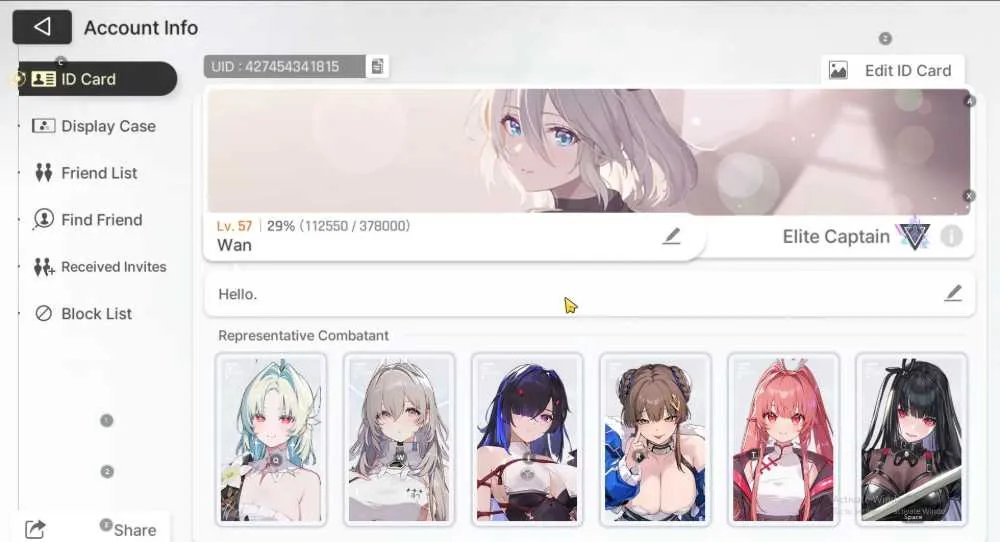Click the Edit ID Card button
Image resolution: width=1000 pixels, height=542 pixels.
click(x=892, y=70)
